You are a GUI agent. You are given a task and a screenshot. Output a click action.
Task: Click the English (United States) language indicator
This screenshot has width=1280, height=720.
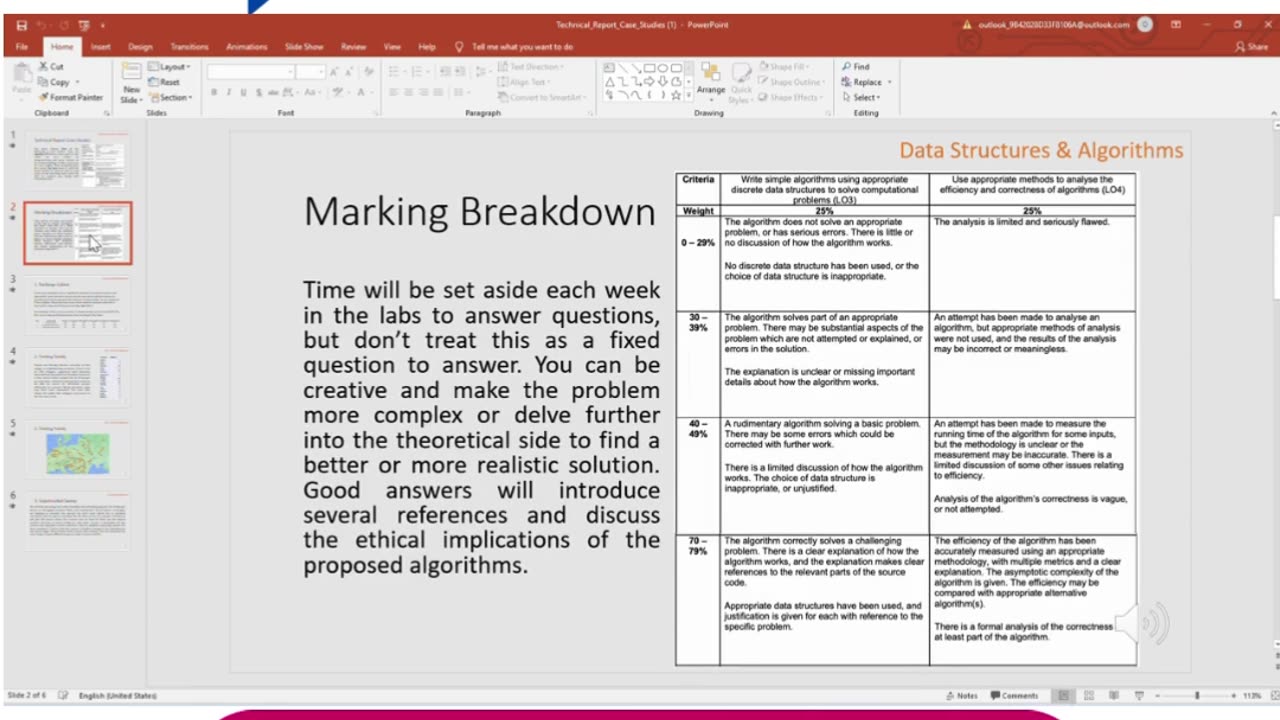pos(118,695)
